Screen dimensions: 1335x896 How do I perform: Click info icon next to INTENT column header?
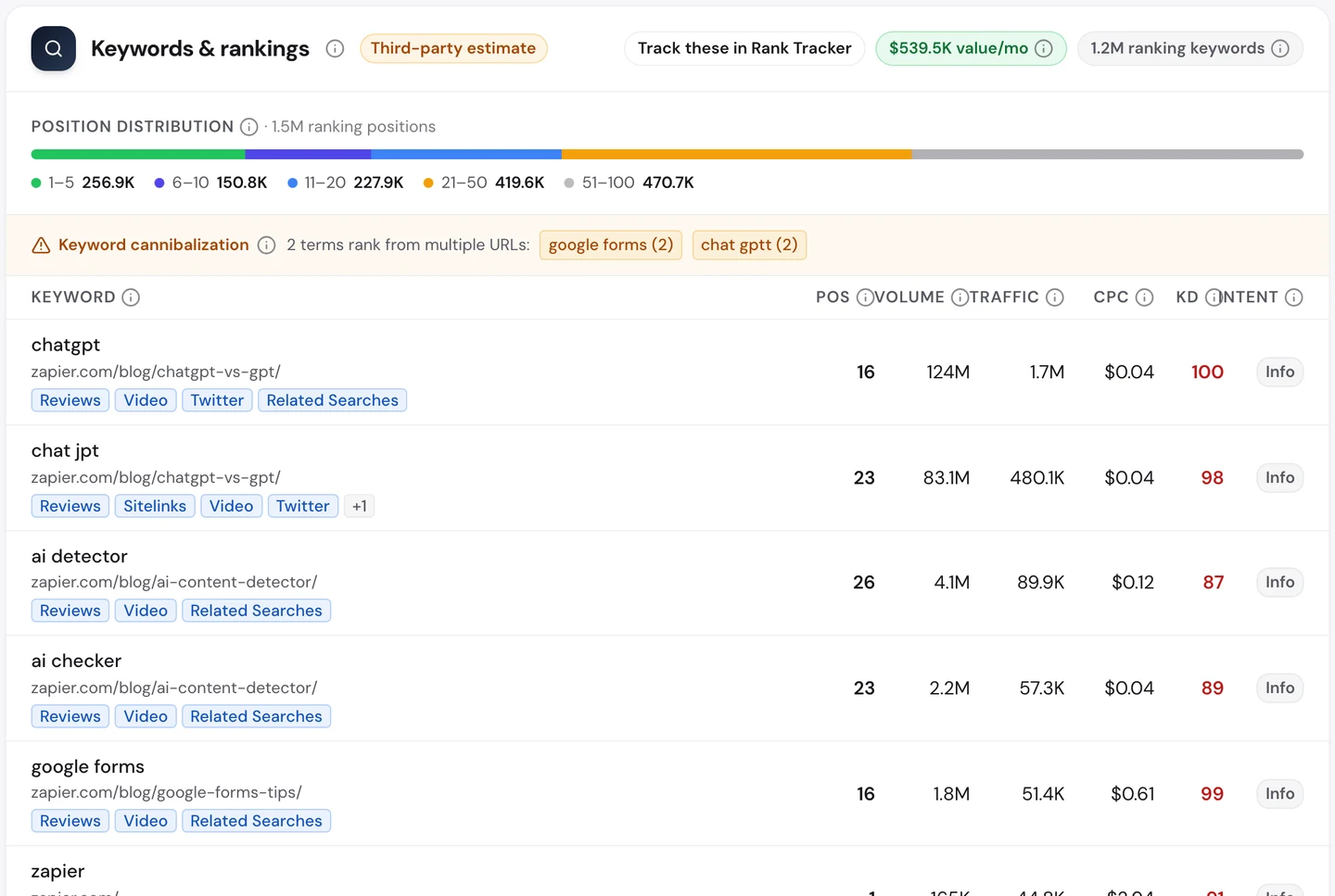[1293, 297]
